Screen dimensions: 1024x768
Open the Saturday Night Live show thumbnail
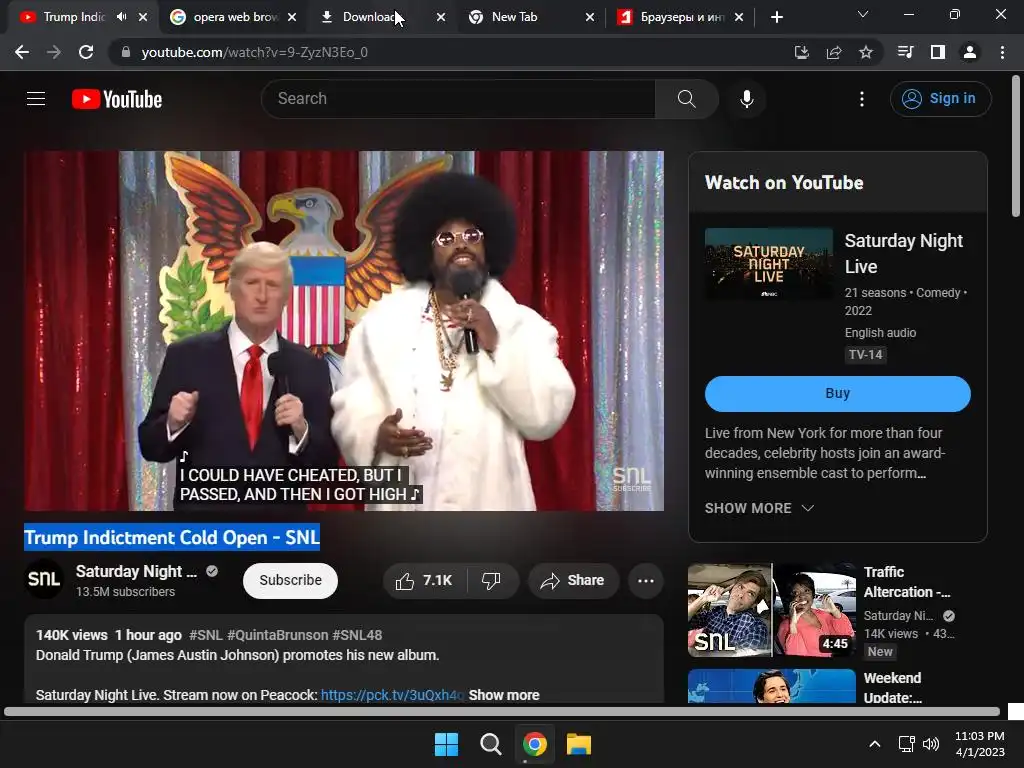tap(769, 263)
